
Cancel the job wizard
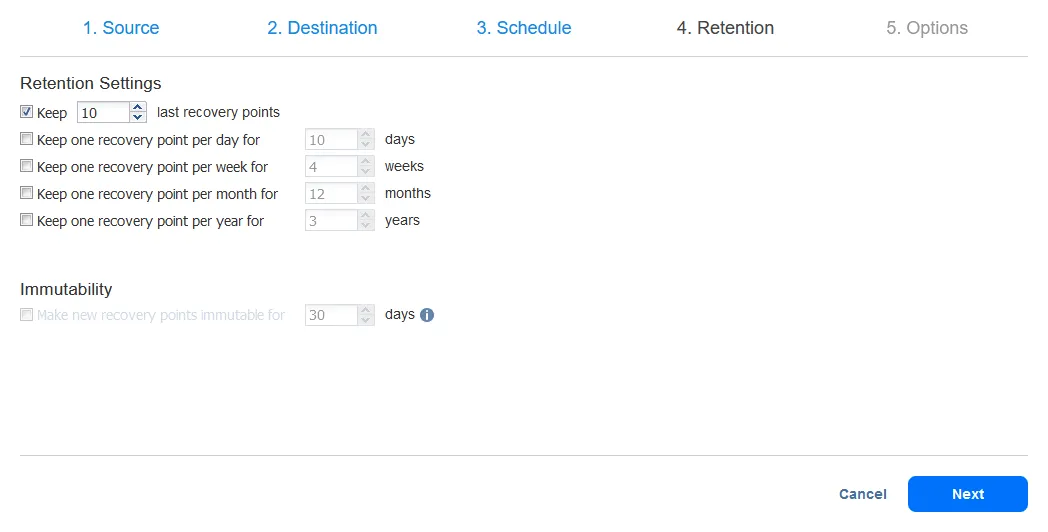[x=863, y=494]
